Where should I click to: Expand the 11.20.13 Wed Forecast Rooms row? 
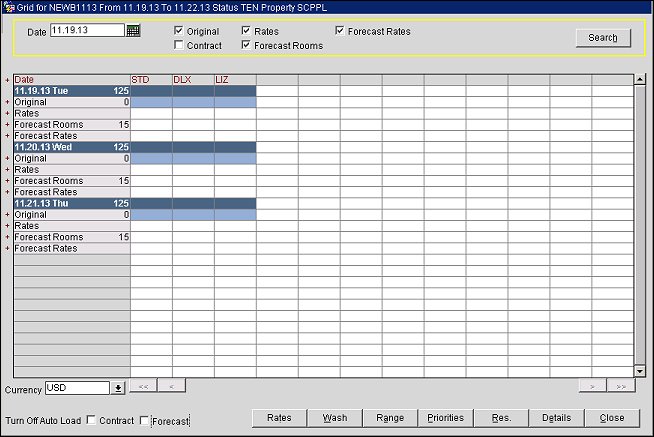[8, 181]
